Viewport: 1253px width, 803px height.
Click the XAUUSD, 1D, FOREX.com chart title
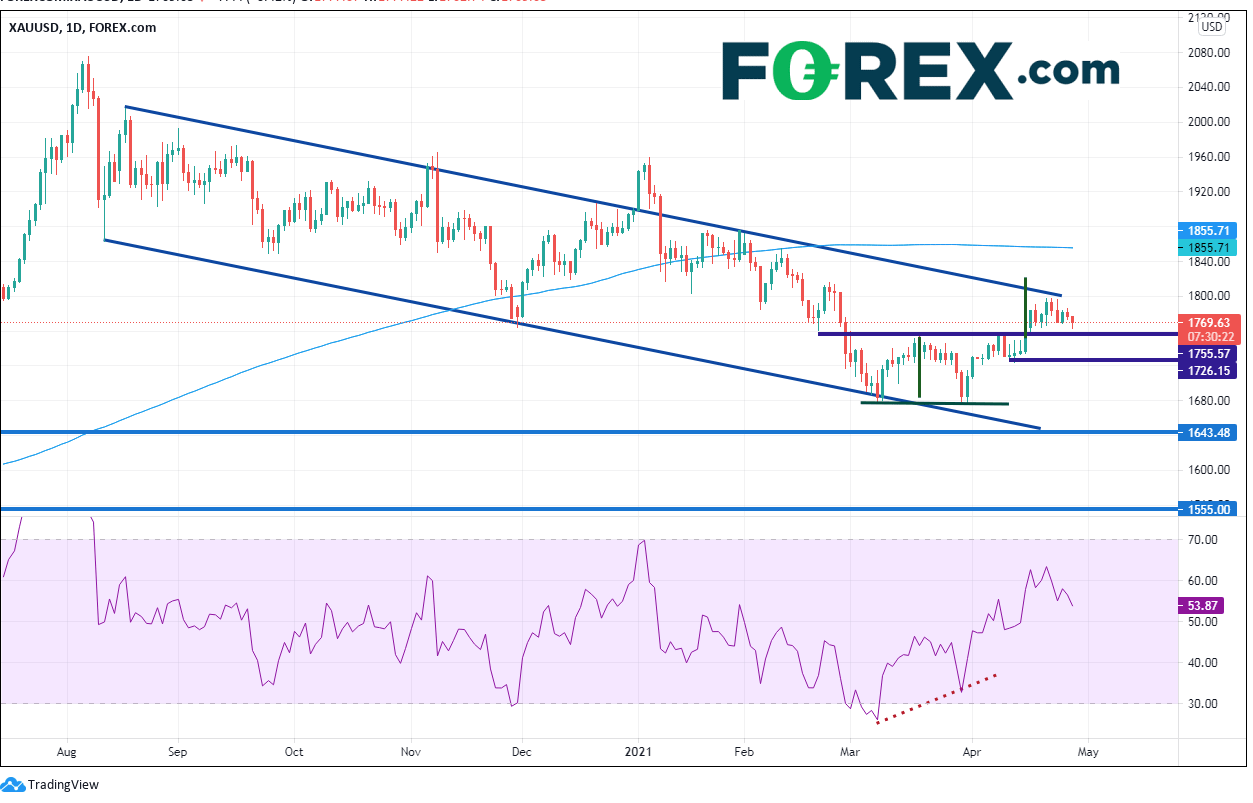tap(83, 28)
